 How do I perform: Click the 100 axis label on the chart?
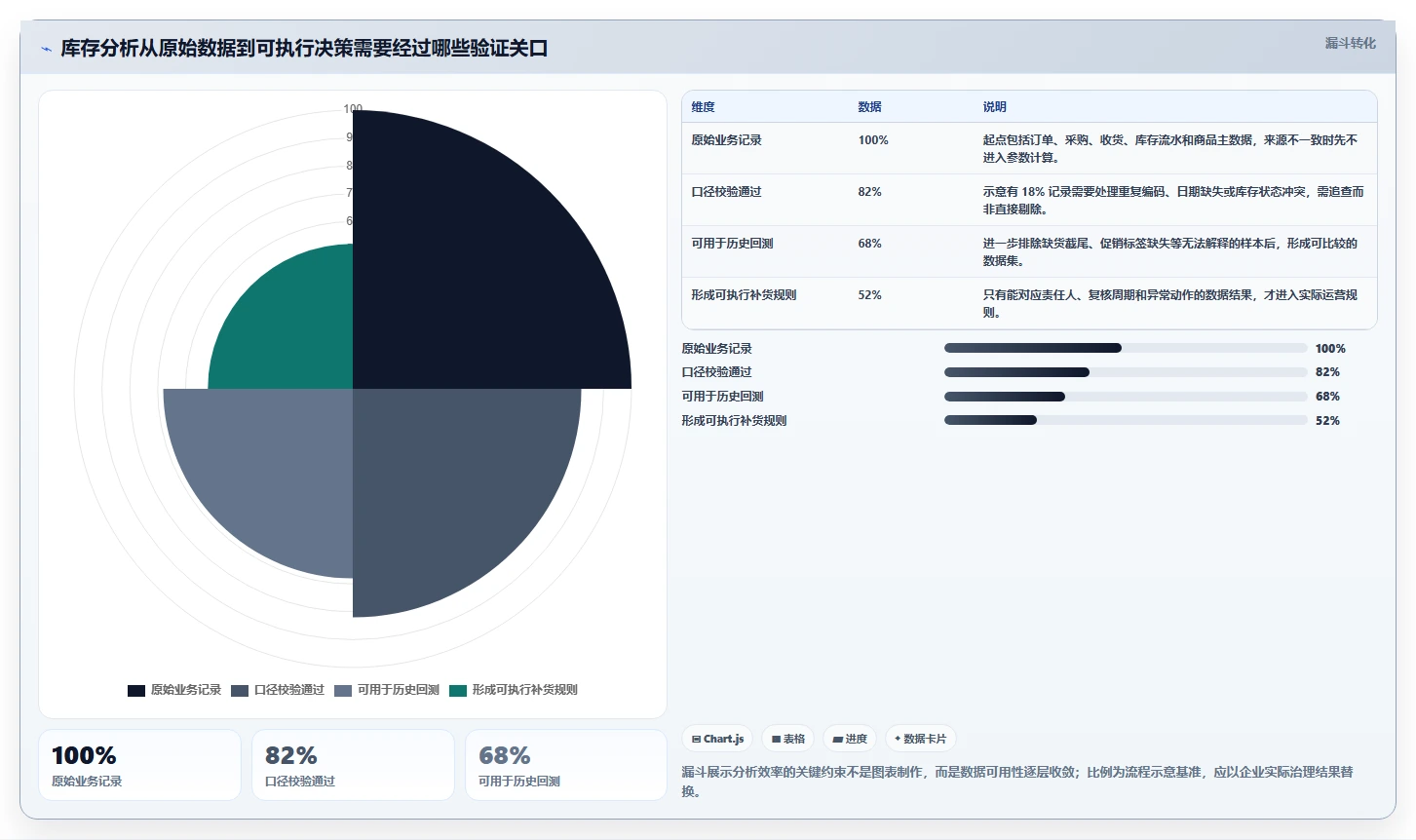[x=353, y=109]
